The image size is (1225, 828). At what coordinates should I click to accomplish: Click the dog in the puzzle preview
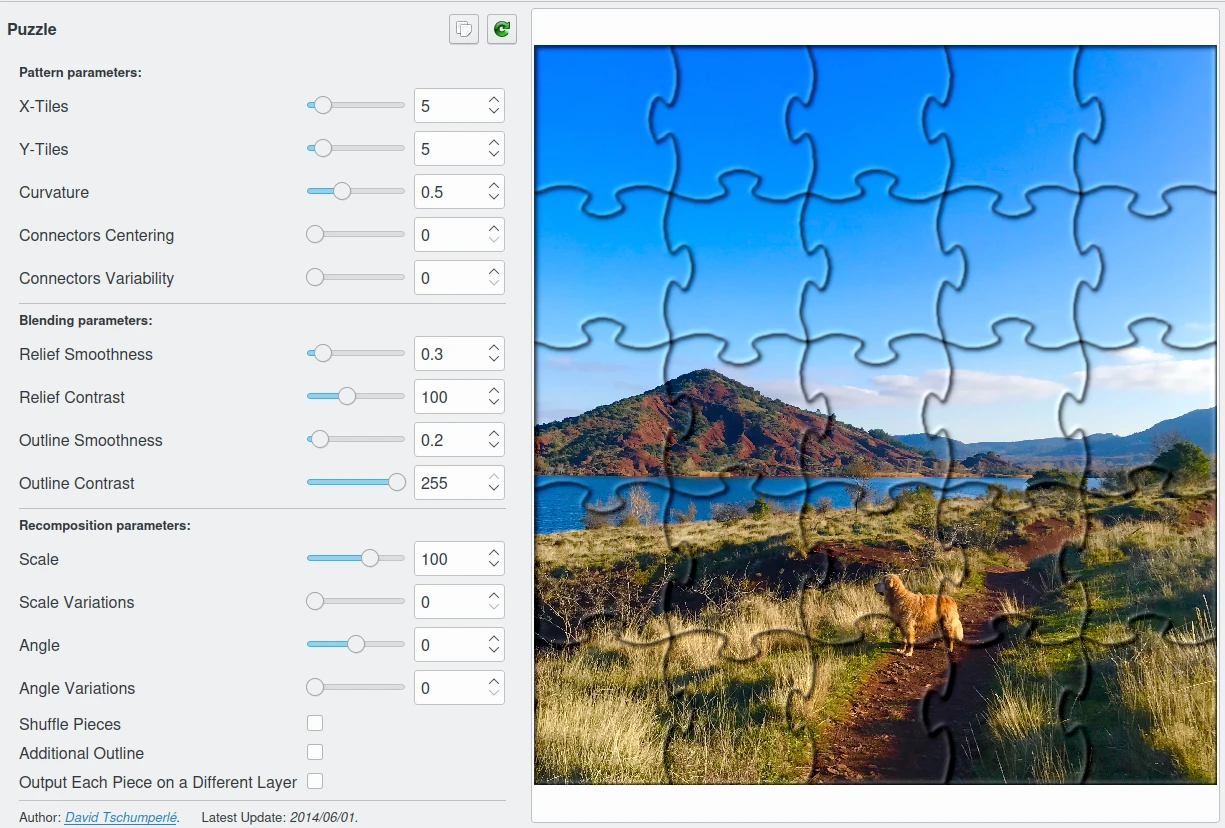click(917, 612)
